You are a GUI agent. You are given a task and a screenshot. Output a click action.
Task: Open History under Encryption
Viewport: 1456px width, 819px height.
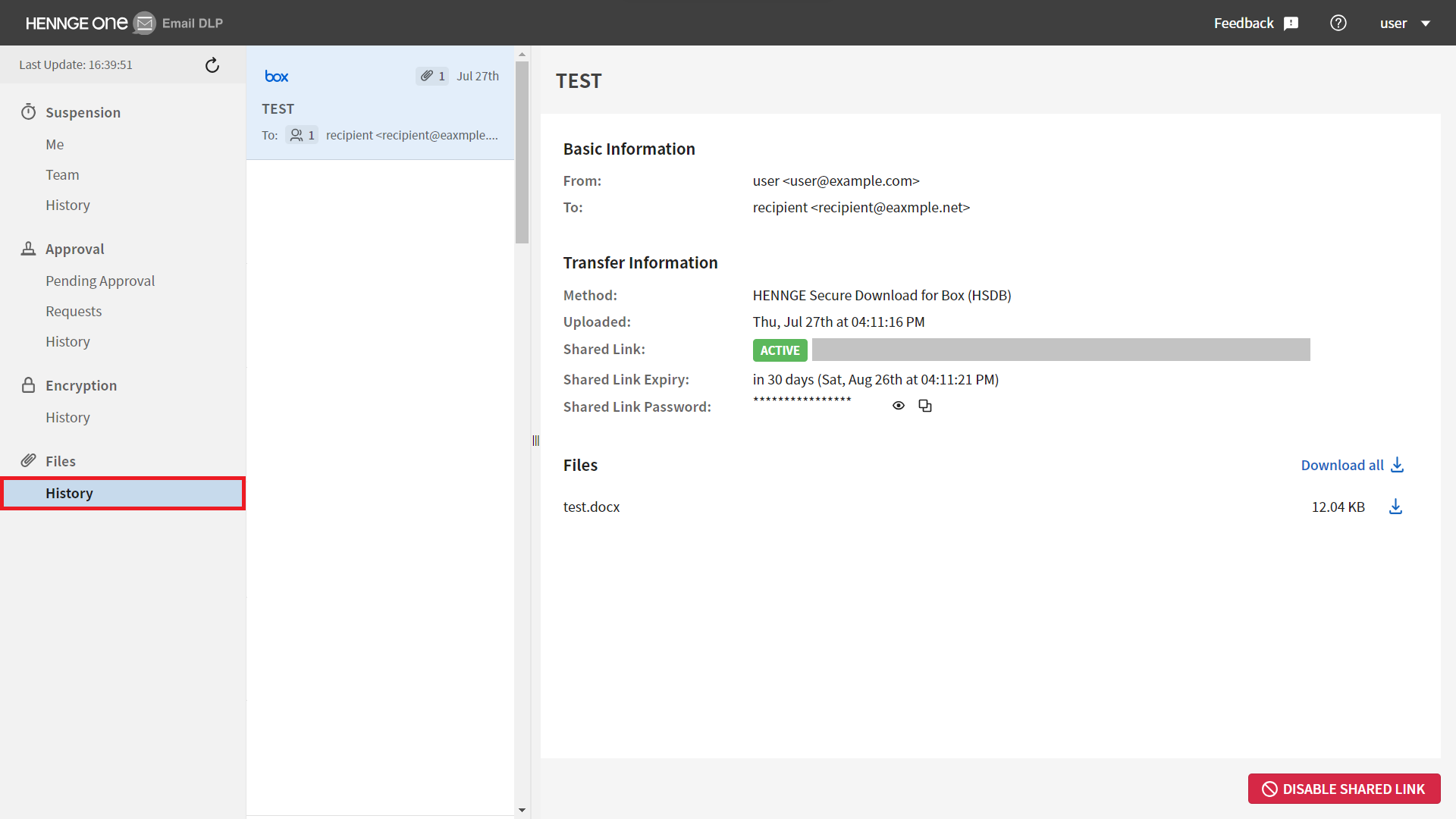(x=67, y=417)
